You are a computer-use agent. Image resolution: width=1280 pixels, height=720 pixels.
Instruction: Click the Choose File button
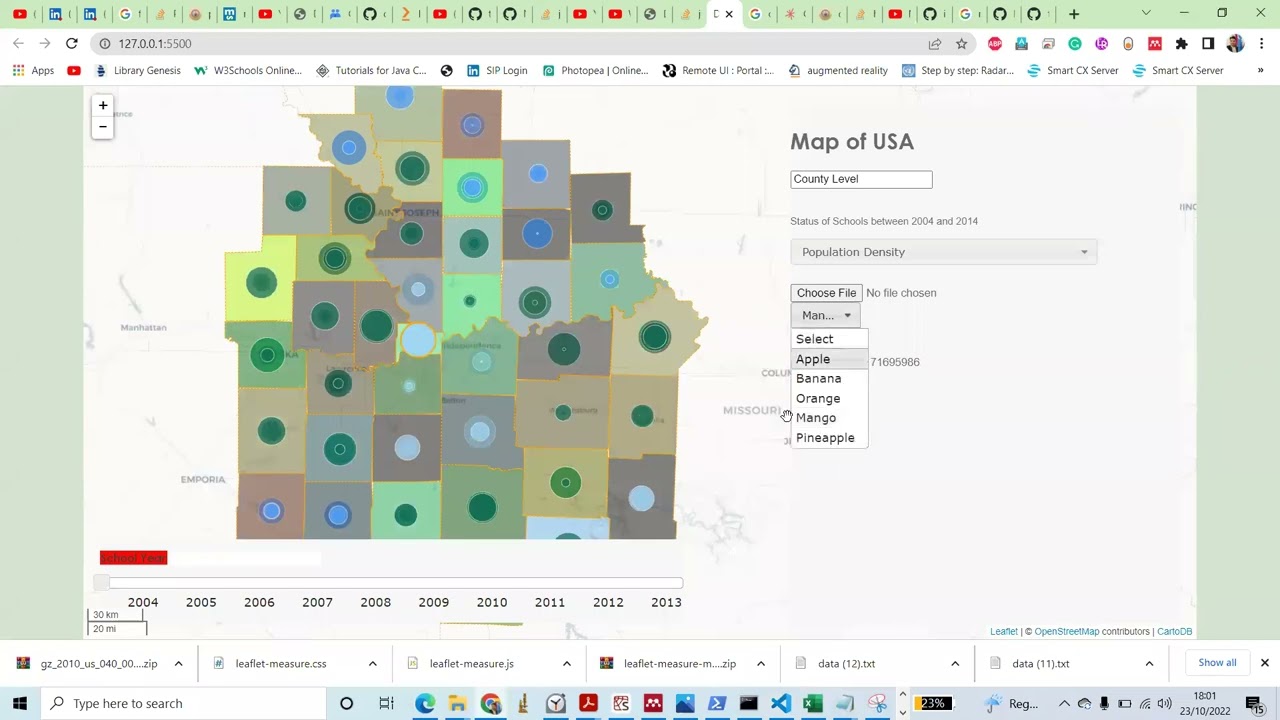(826, 293)
